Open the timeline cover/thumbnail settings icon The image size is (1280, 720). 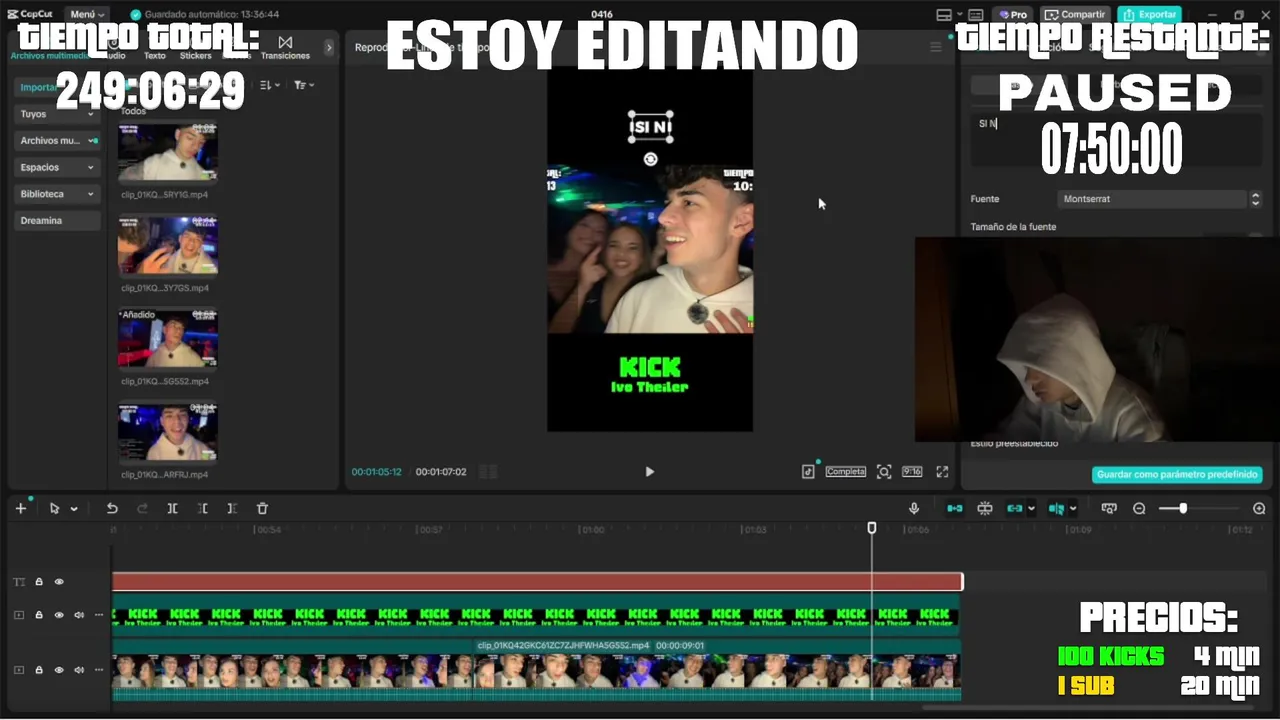click(x=1109, y=508)
